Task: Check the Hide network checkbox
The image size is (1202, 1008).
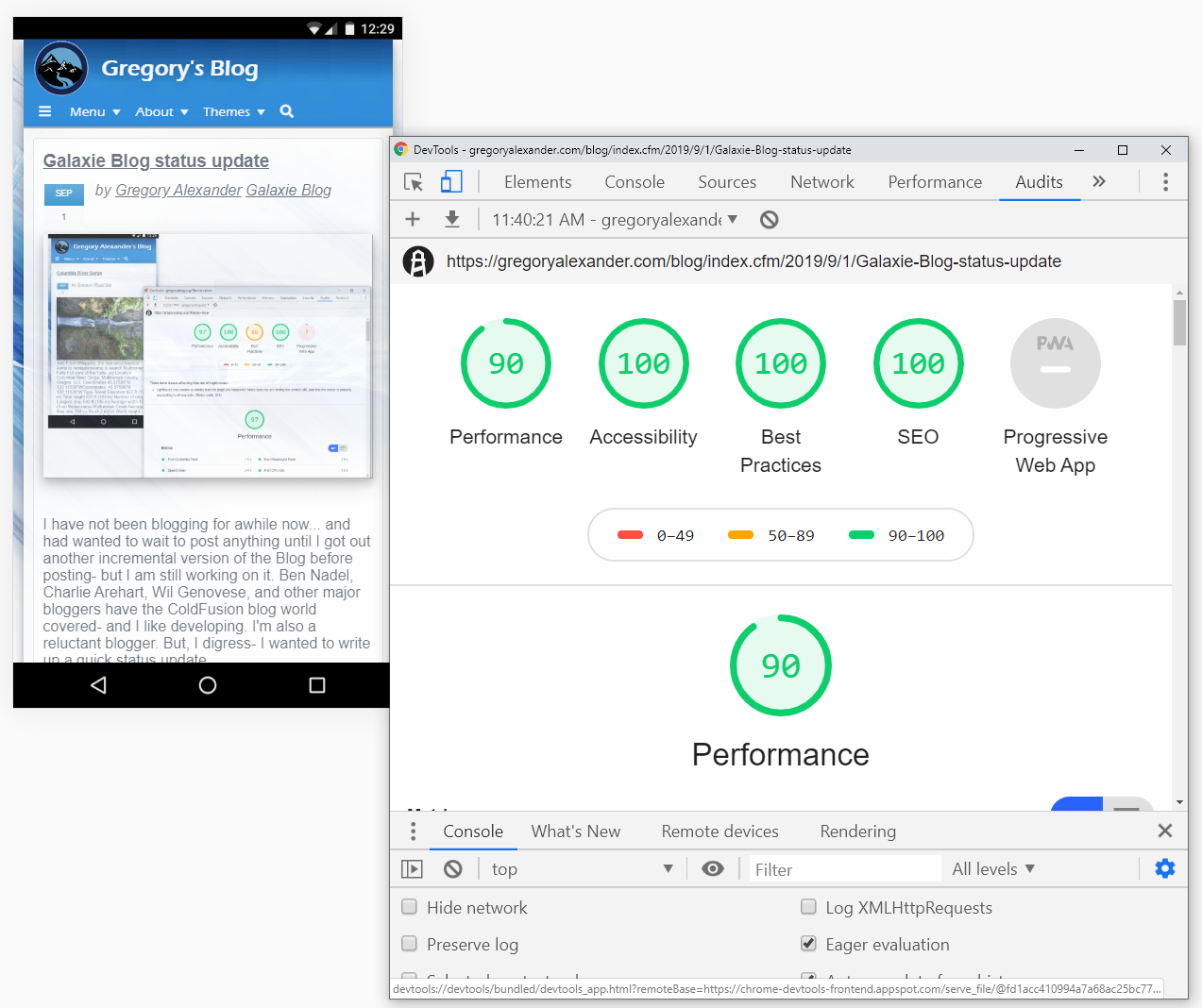Action: [x=409, y=907]
